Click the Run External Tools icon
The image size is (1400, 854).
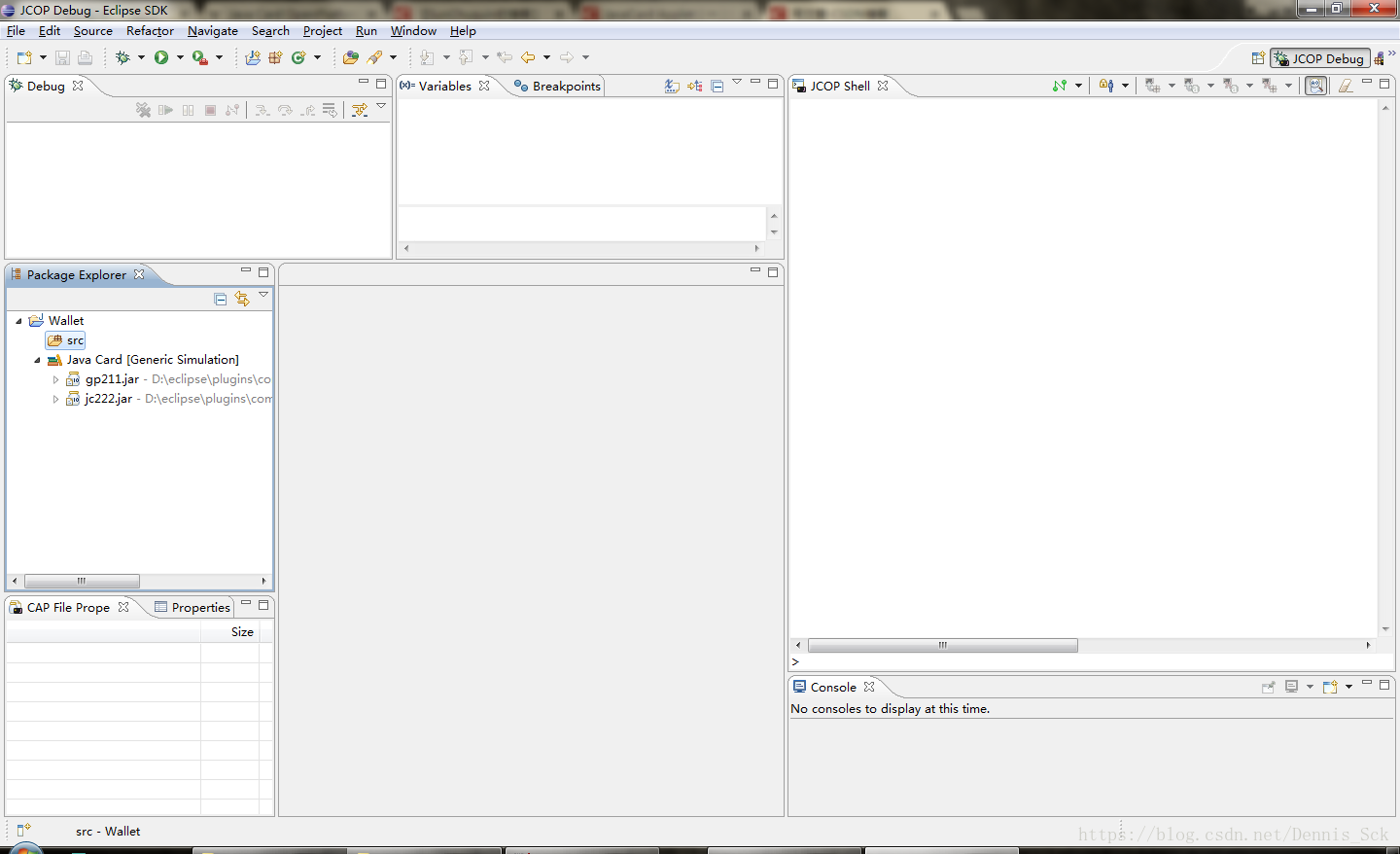199,57
